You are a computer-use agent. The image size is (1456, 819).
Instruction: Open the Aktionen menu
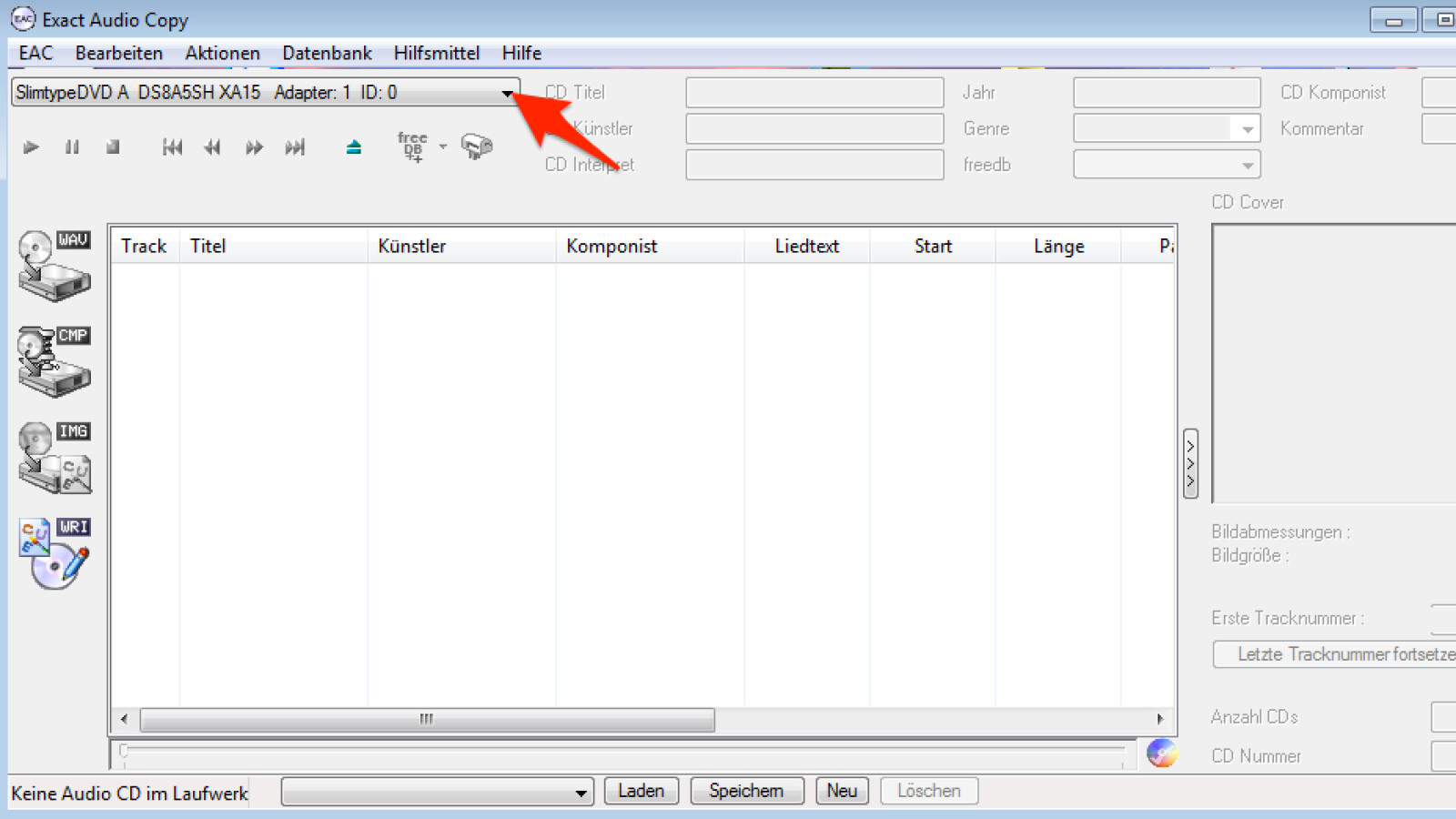coord(222,53)
